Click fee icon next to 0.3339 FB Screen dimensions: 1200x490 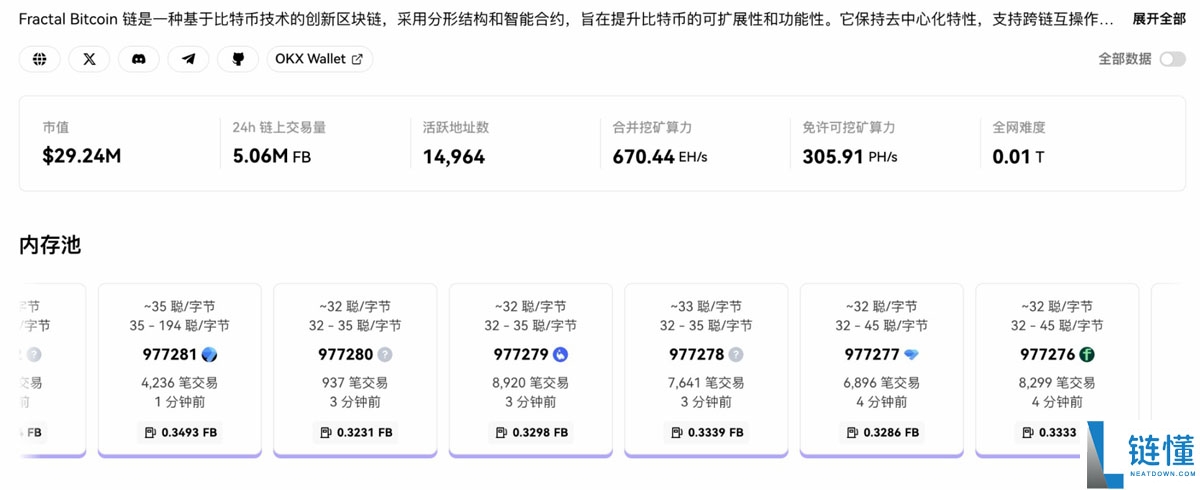pos(677,433)
